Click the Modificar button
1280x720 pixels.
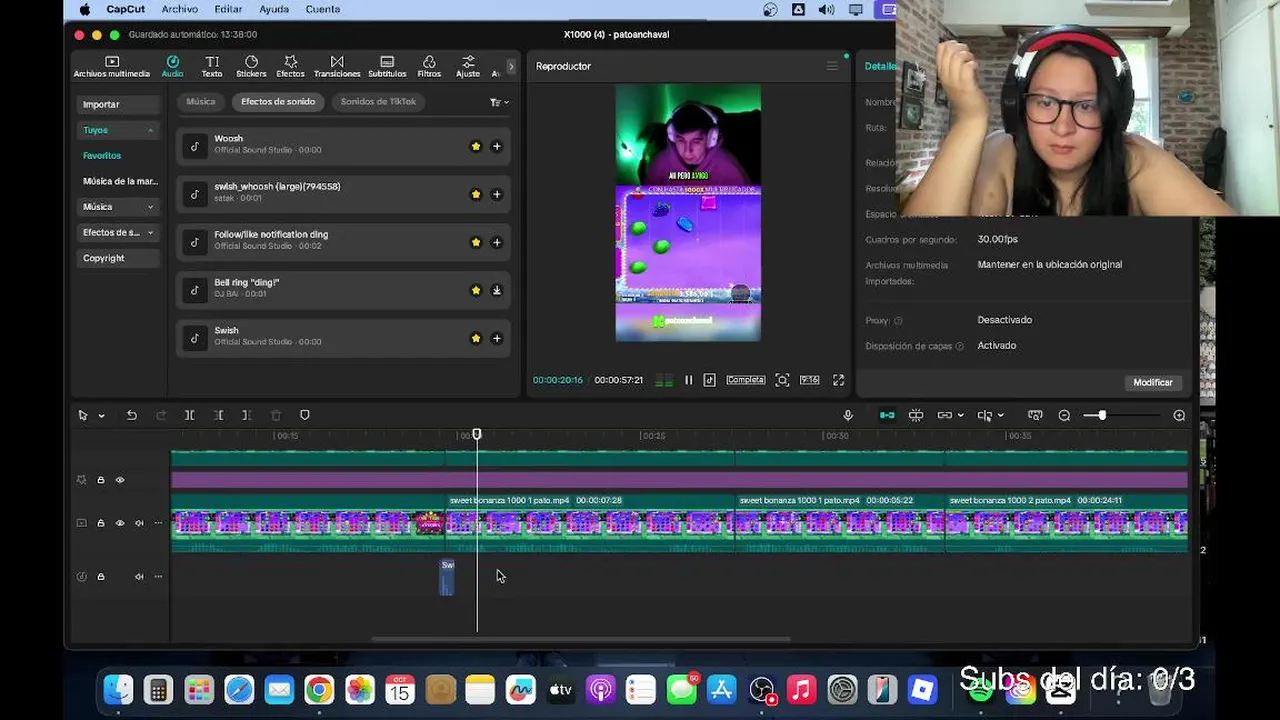point(1152,382)
